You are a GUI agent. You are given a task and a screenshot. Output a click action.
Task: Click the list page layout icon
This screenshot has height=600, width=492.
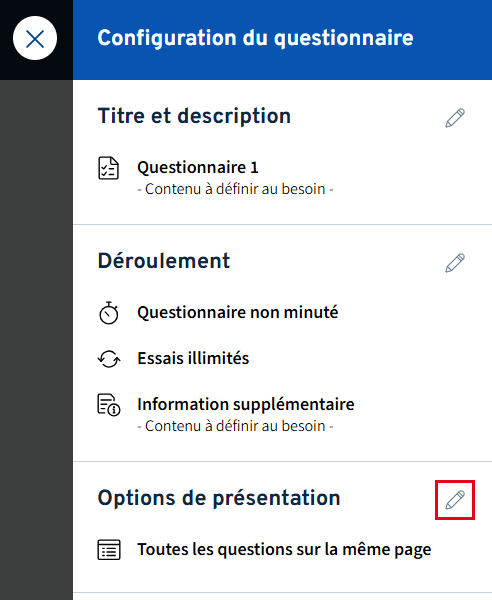point(109,550)
